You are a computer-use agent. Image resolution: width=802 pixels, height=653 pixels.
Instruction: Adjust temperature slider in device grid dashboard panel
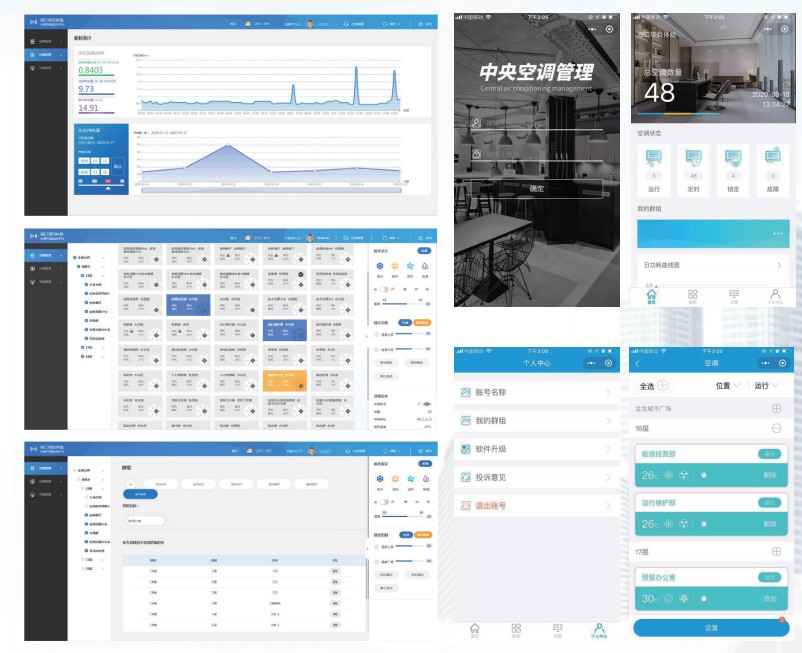[x=405, y=304]
